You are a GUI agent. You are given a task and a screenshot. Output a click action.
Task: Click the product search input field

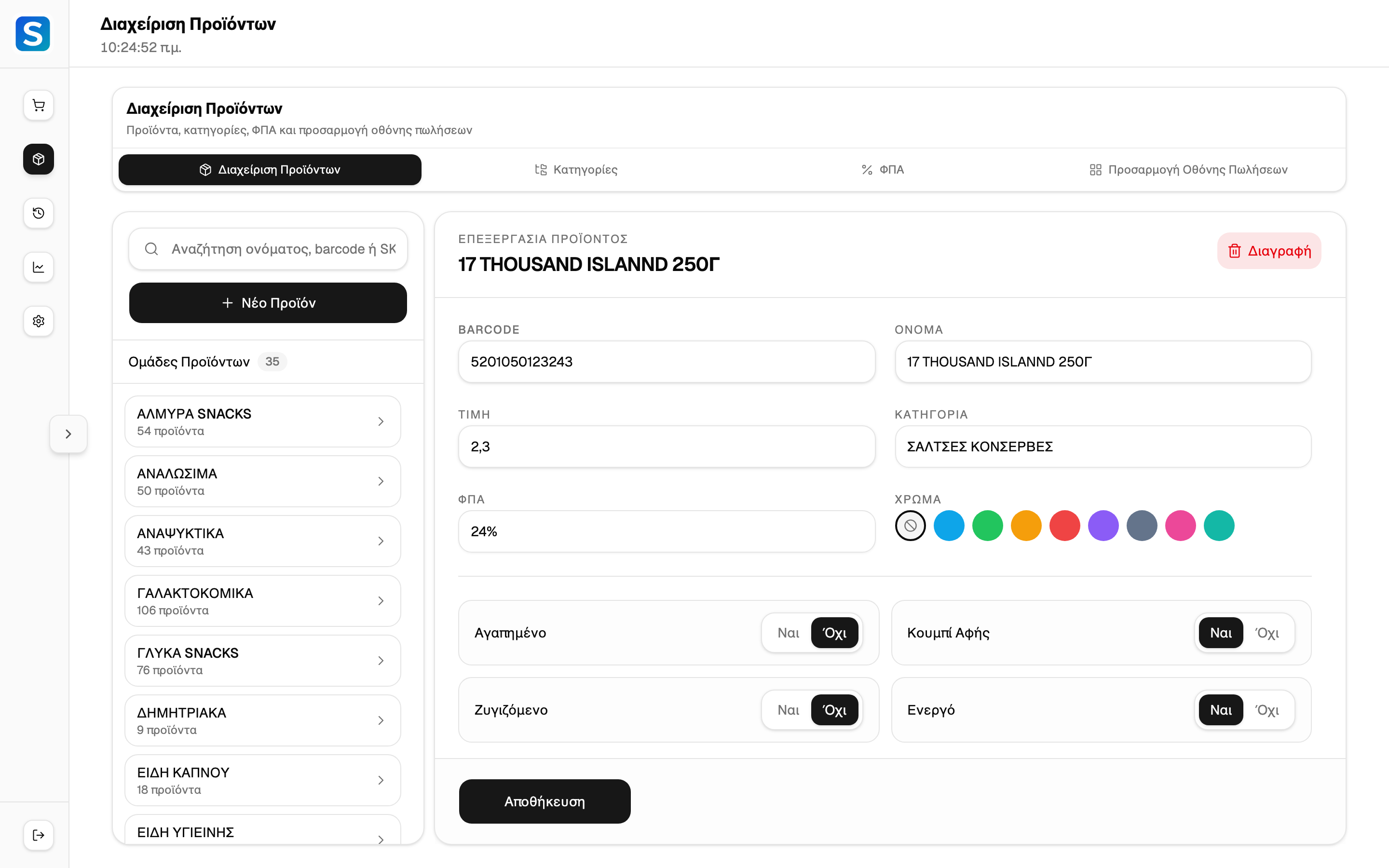(x=268, y=248)
